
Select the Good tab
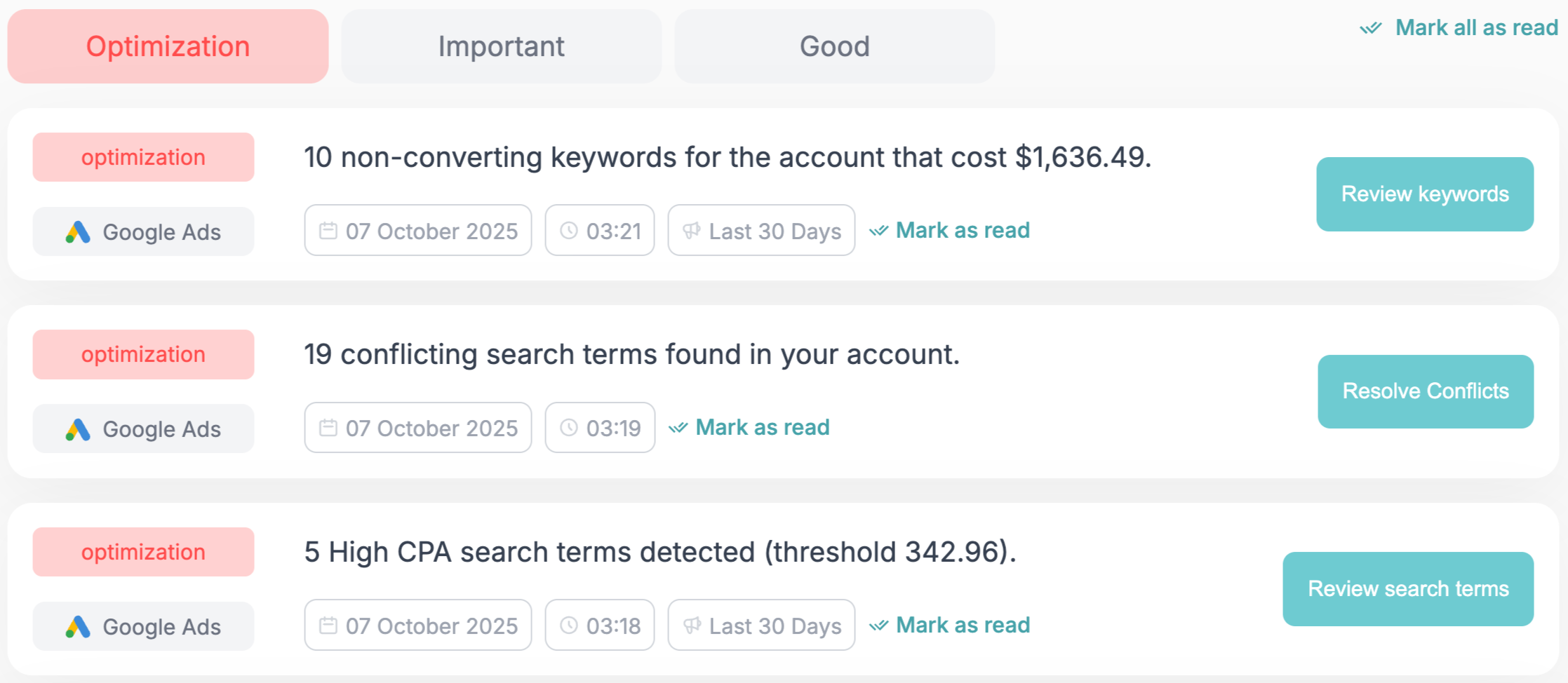click(834, 46)
